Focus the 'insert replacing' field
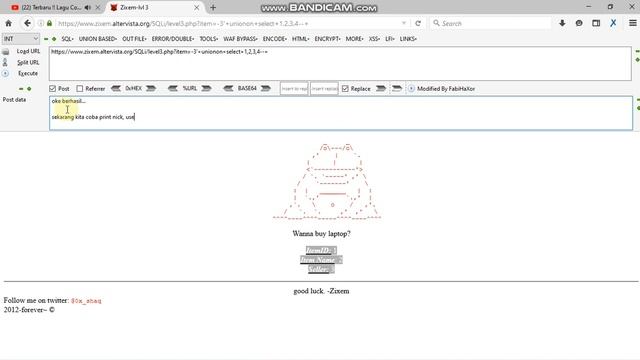Screen dimensions: 640x360 [x=324, y=89]
